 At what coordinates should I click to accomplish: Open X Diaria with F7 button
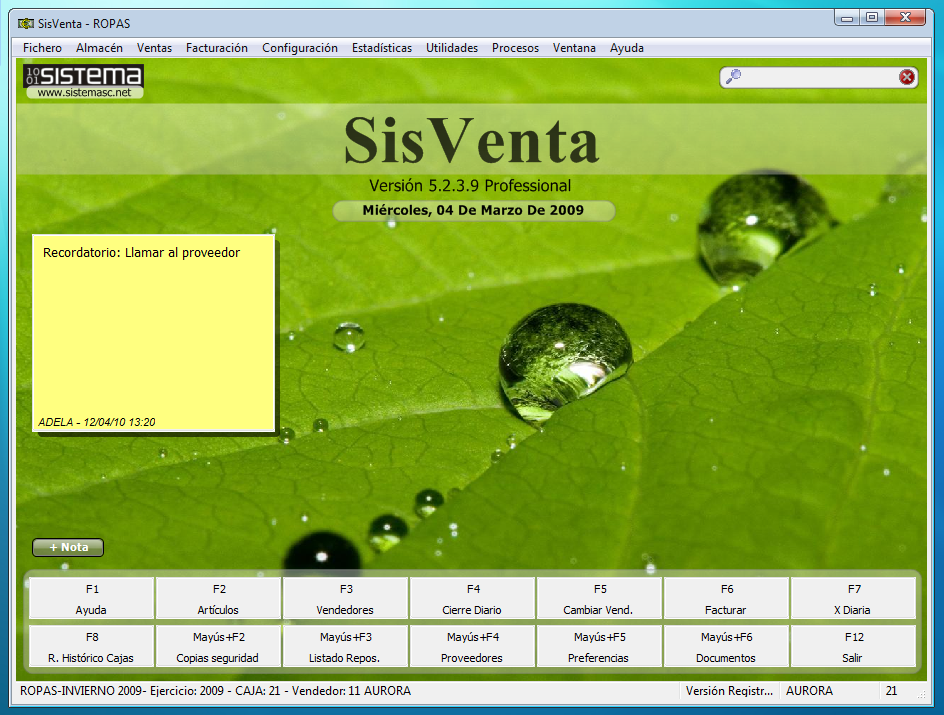[854, 598]
